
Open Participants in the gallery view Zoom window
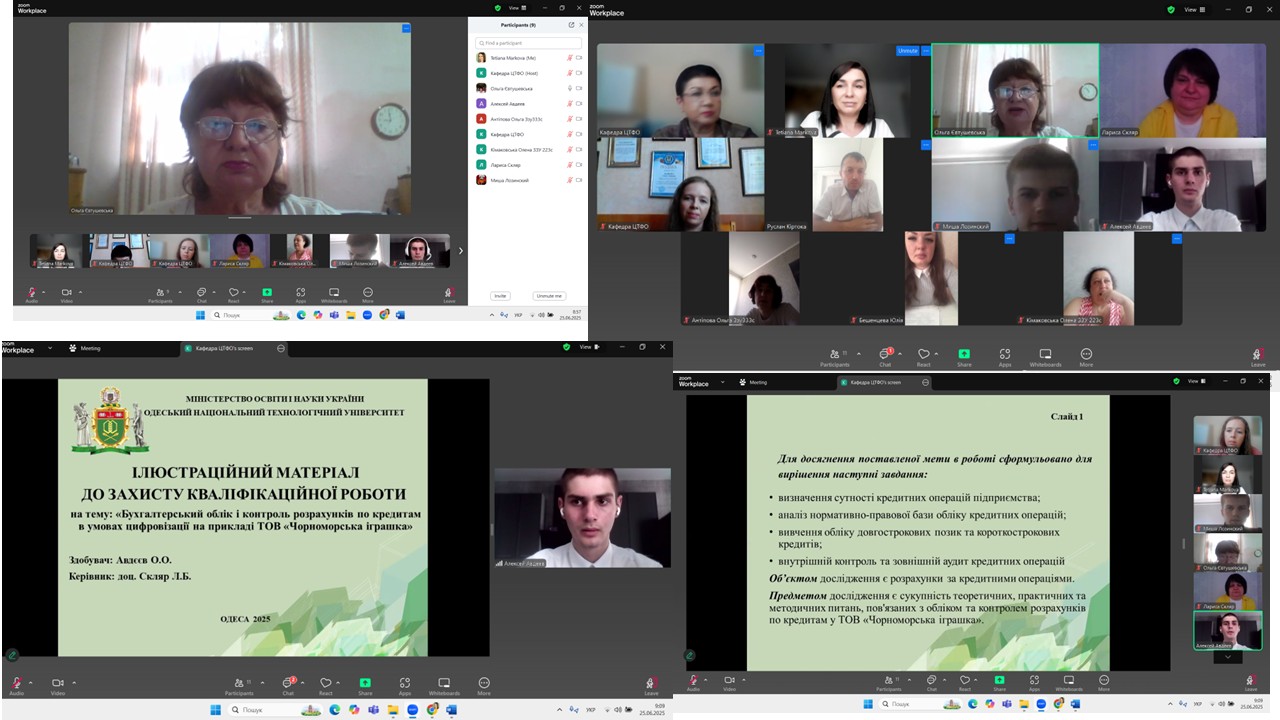(834, 356)
